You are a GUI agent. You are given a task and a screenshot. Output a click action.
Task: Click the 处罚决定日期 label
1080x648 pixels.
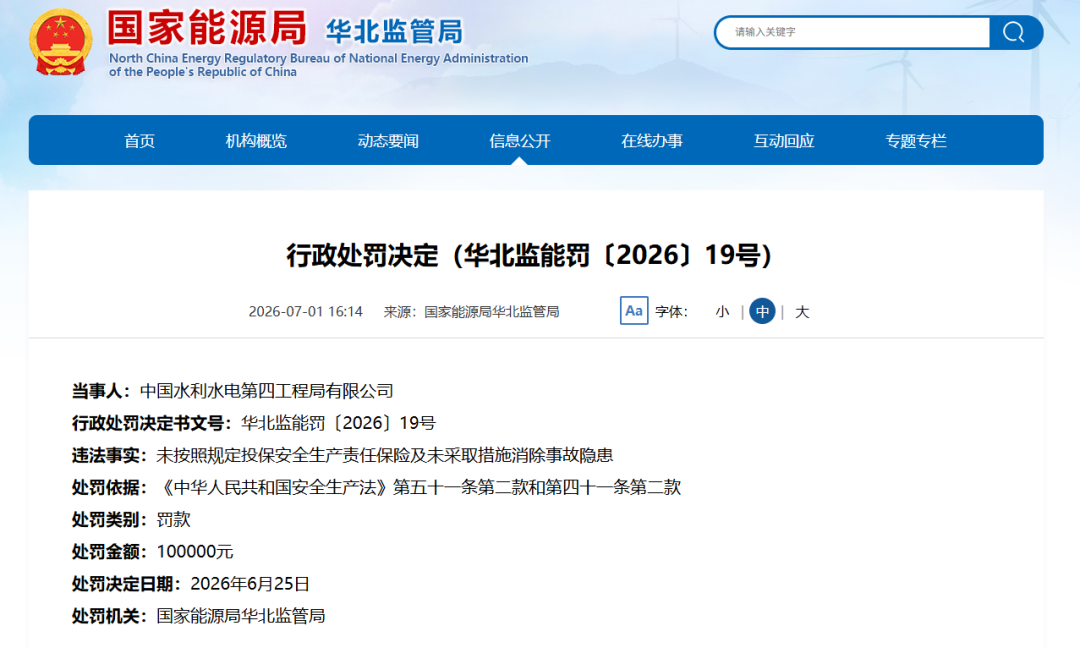click(x=126, y=584)
